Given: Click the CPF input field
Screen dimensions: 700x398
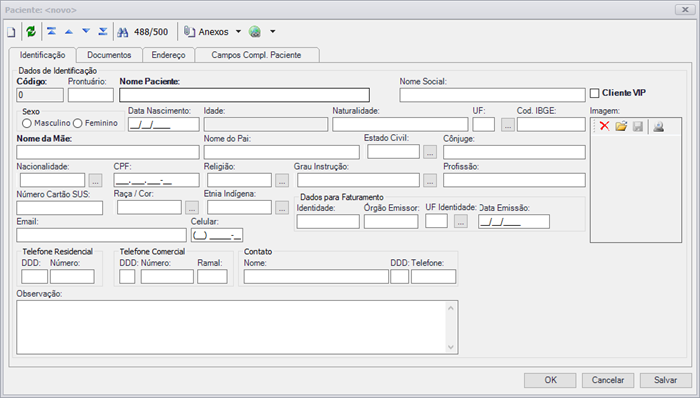Looking at the screenshot, I should tap(156, 180).
